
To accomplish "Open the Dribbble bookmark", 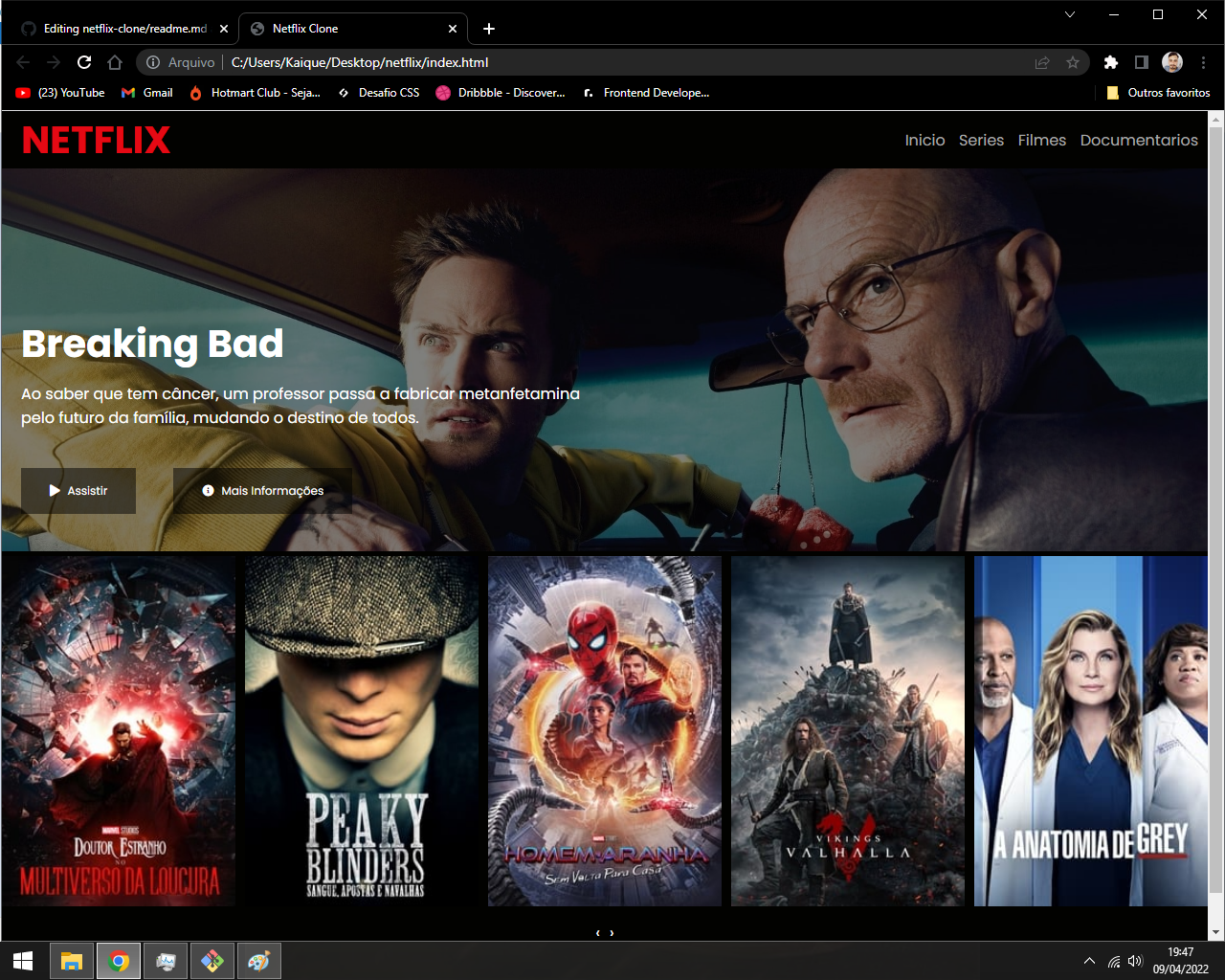I will pos(500,93).
